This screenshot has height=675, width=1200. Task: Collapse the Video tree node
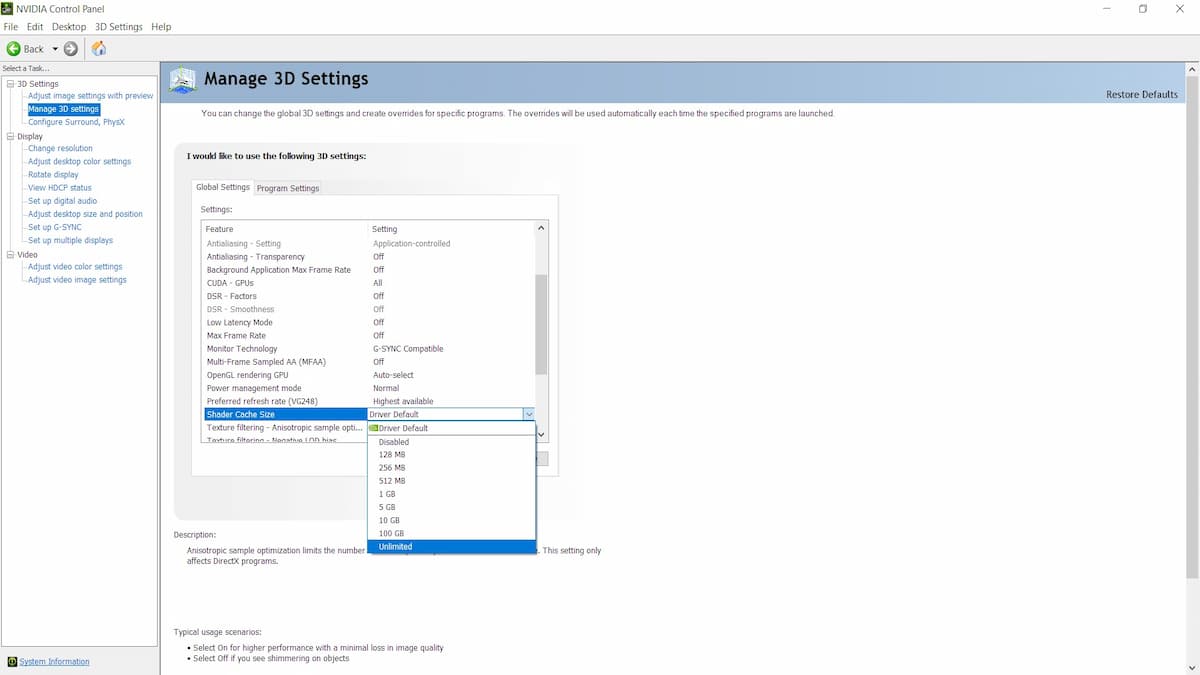10,255
